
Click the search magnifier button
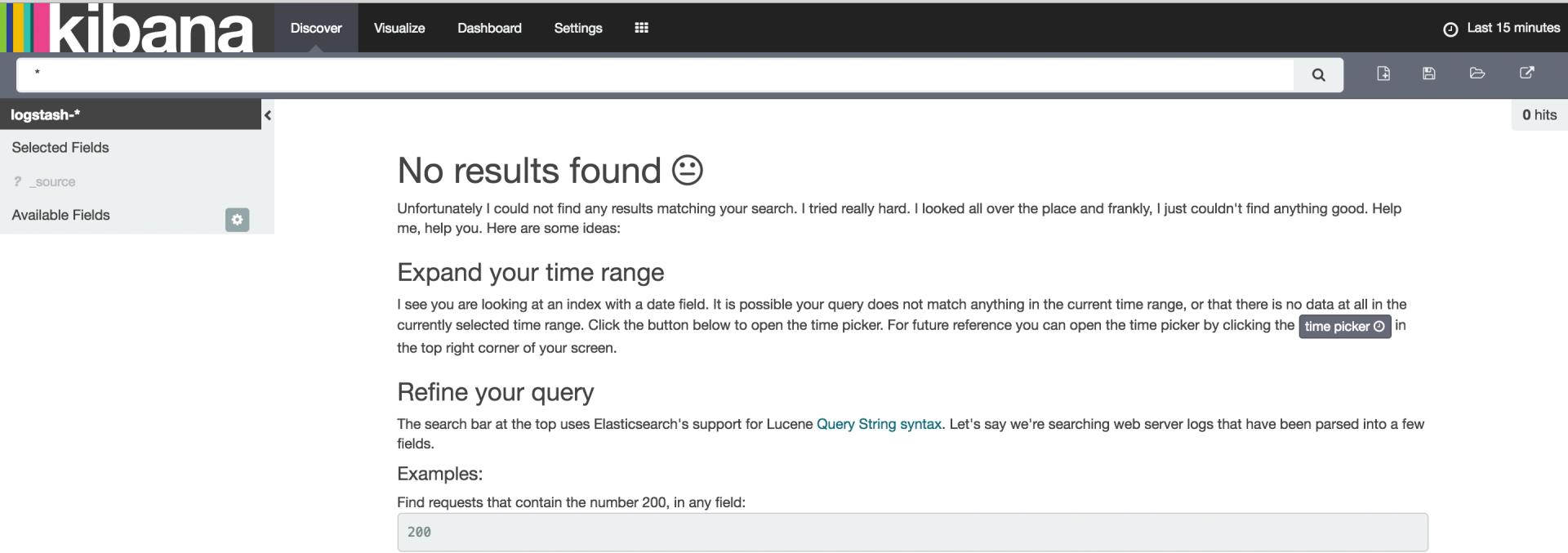[1318, 75]
